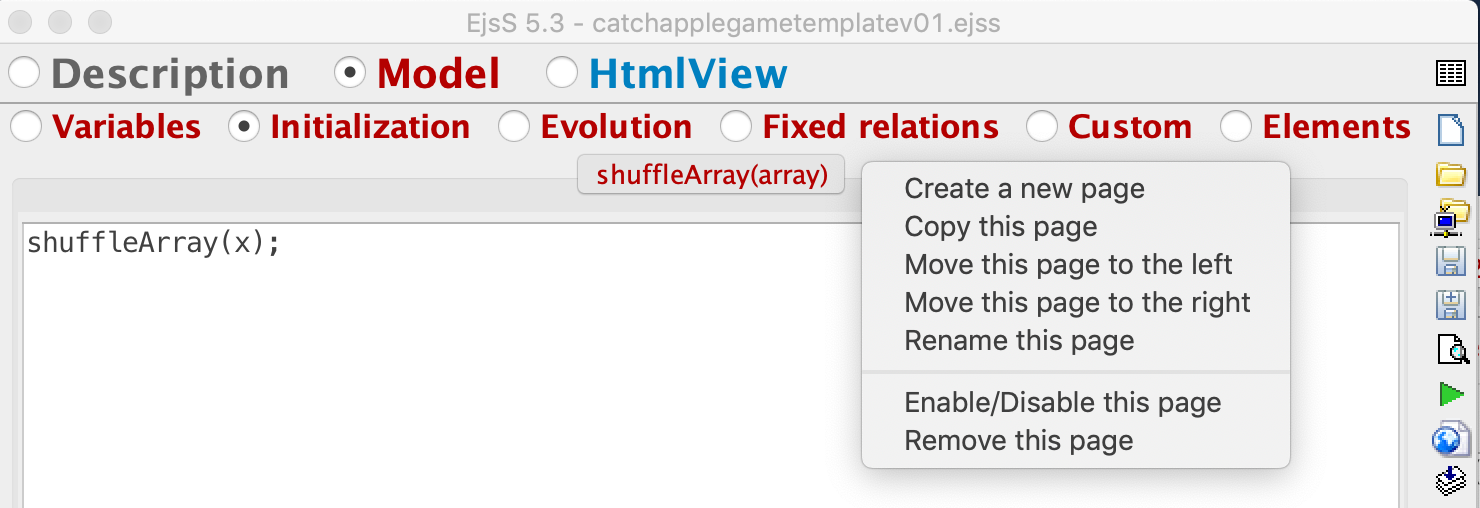Screen dimensions: 1480x508
Task: Select the Description radio button
Action: (x=149, y=73)
